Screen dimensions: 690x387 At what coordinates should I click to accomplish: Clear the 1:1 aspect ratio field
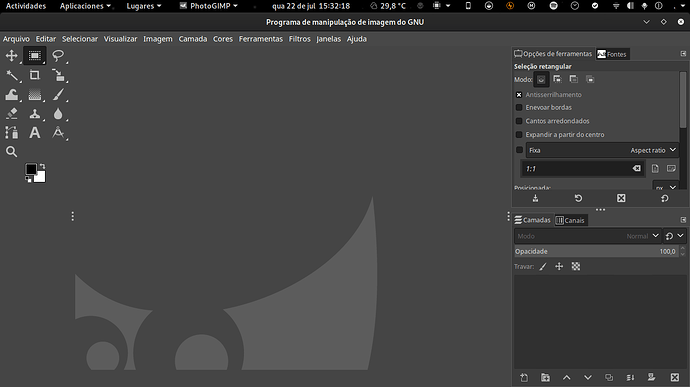(x=636, y=169)
